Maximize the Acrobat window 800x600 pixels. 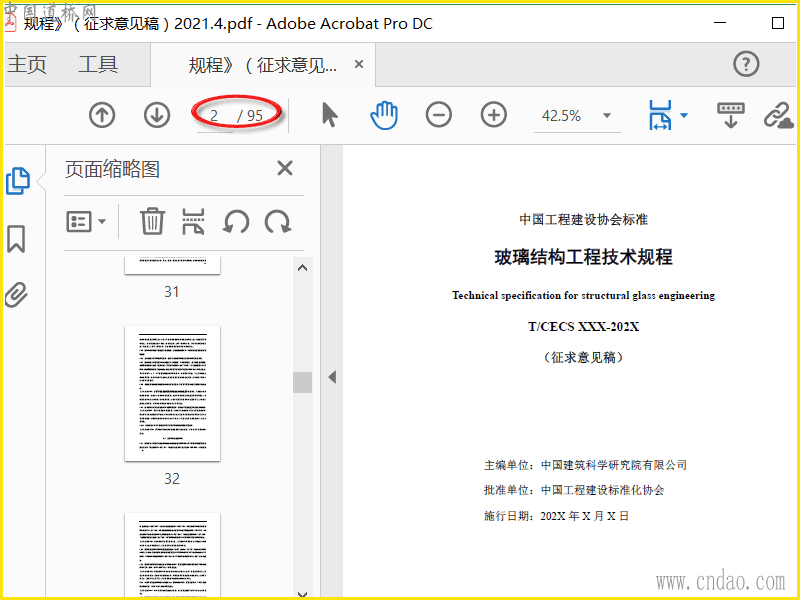coord(778,23)
